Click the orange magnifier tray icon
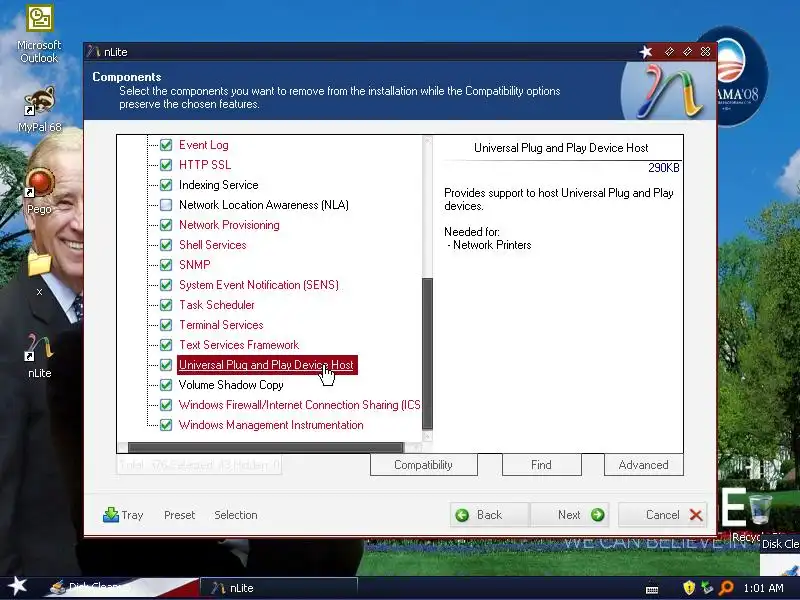 (726, 588)
